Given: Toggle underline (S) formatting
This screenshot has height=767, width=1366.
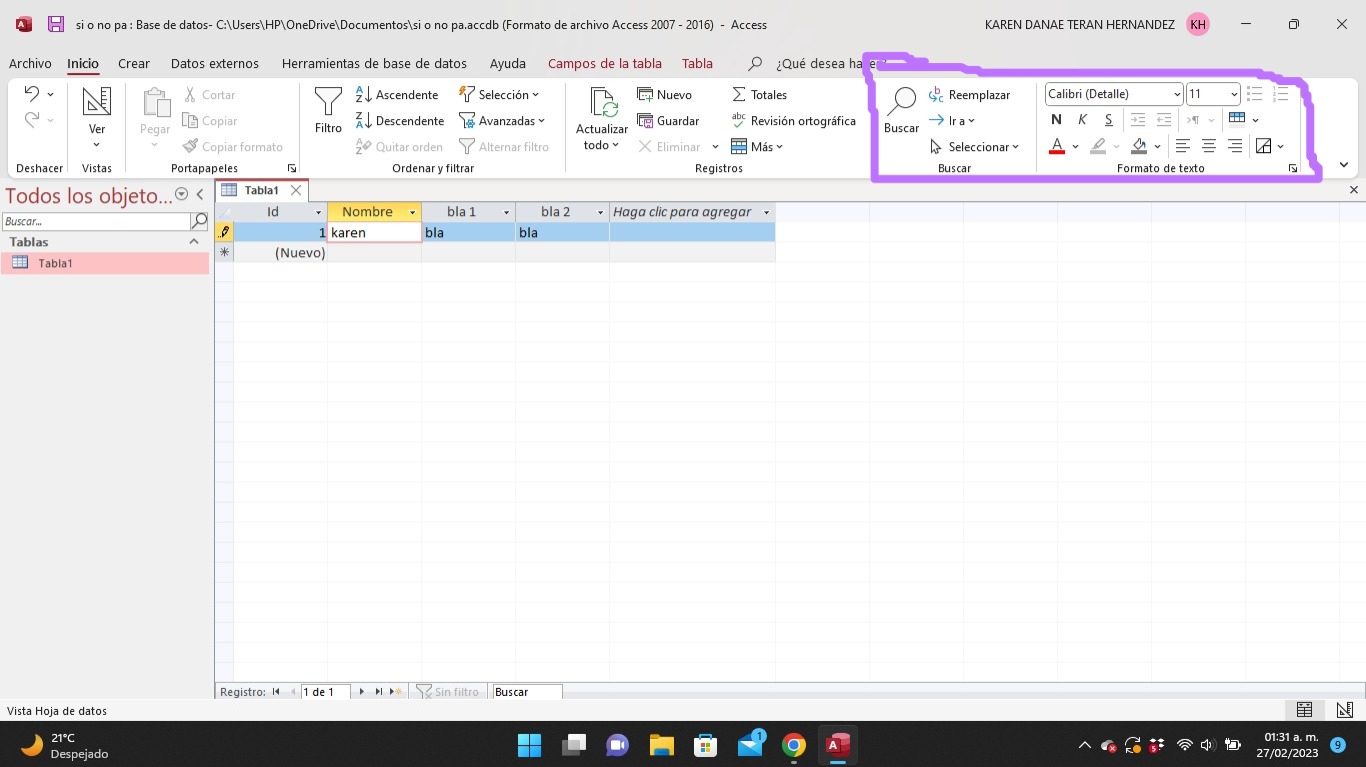Looking at the screenshot, I should tap(1108, 120).
